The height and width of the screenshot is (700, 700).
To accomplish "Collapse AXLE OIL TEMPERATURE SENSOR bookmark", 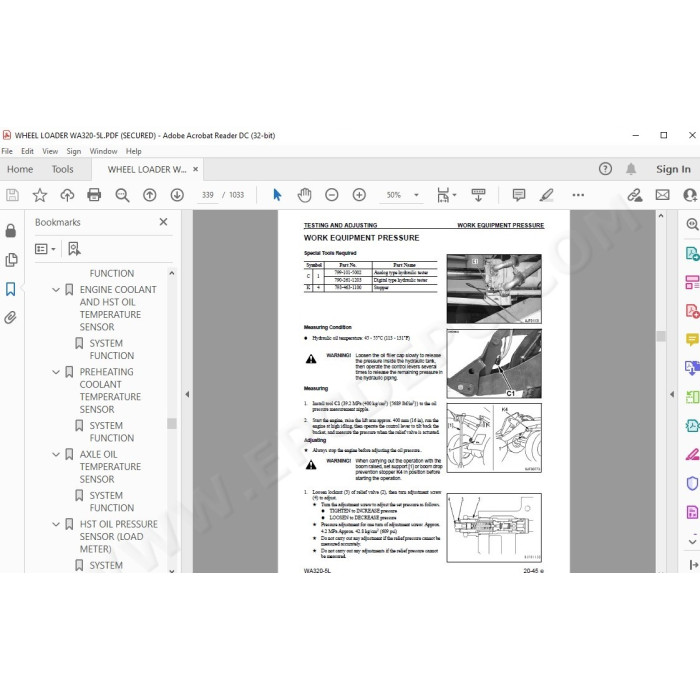I will [x=56, y=454].
